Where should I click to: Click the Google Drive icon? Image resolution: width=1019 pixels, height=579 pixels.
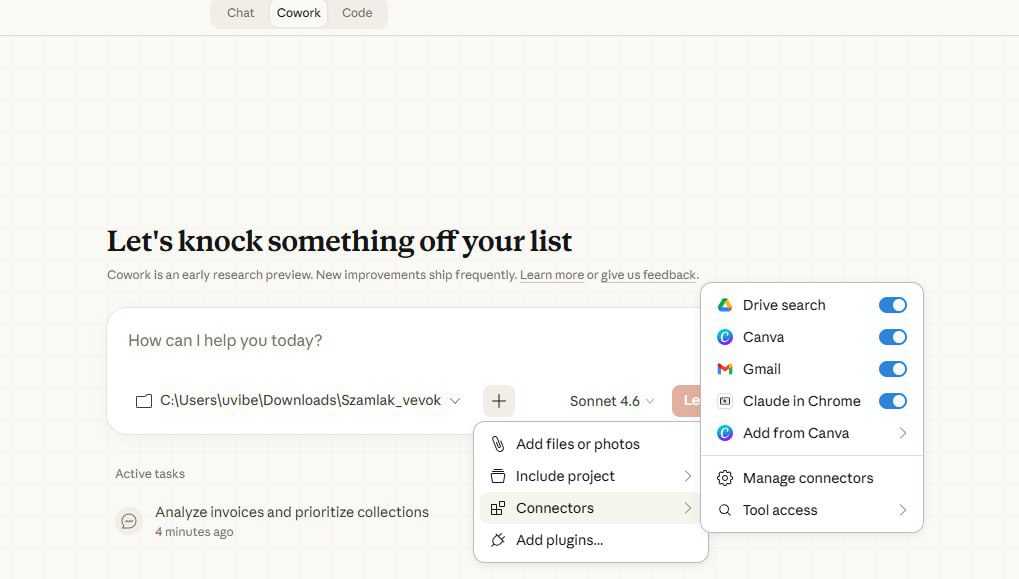click(725, 305)
